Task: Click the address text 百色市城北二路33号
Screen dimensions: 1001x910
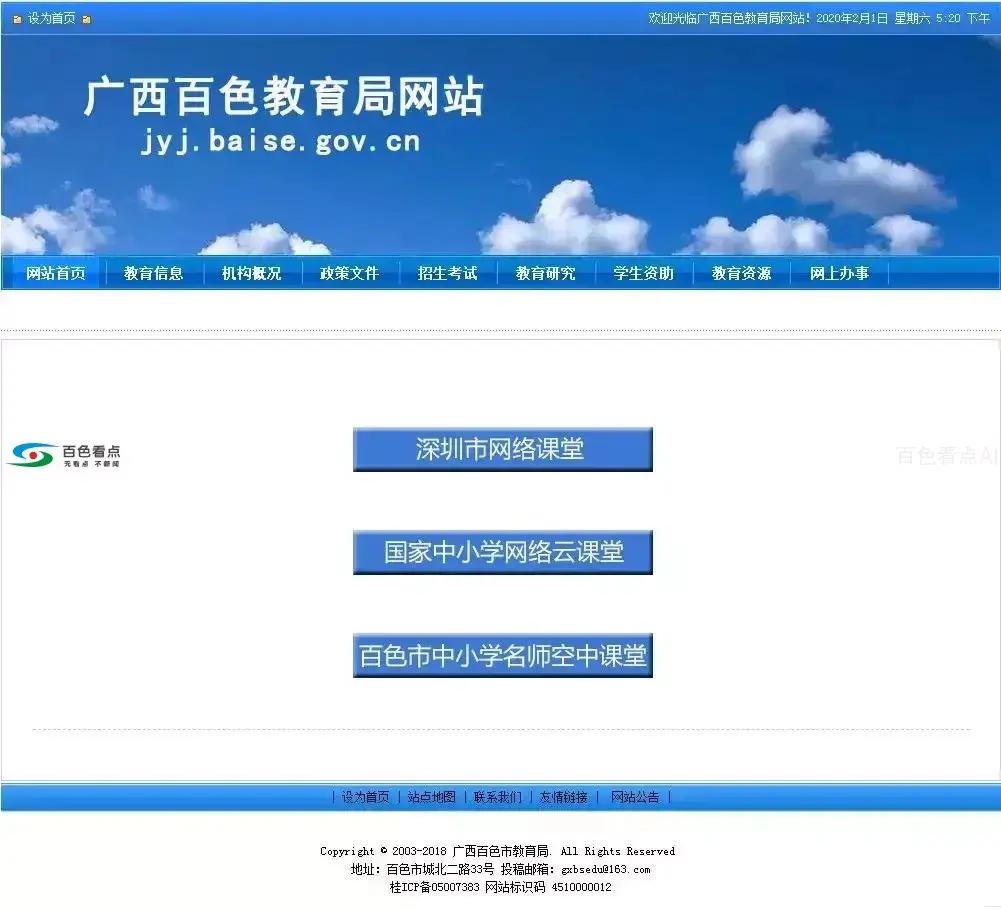Action: pos(440,869)
